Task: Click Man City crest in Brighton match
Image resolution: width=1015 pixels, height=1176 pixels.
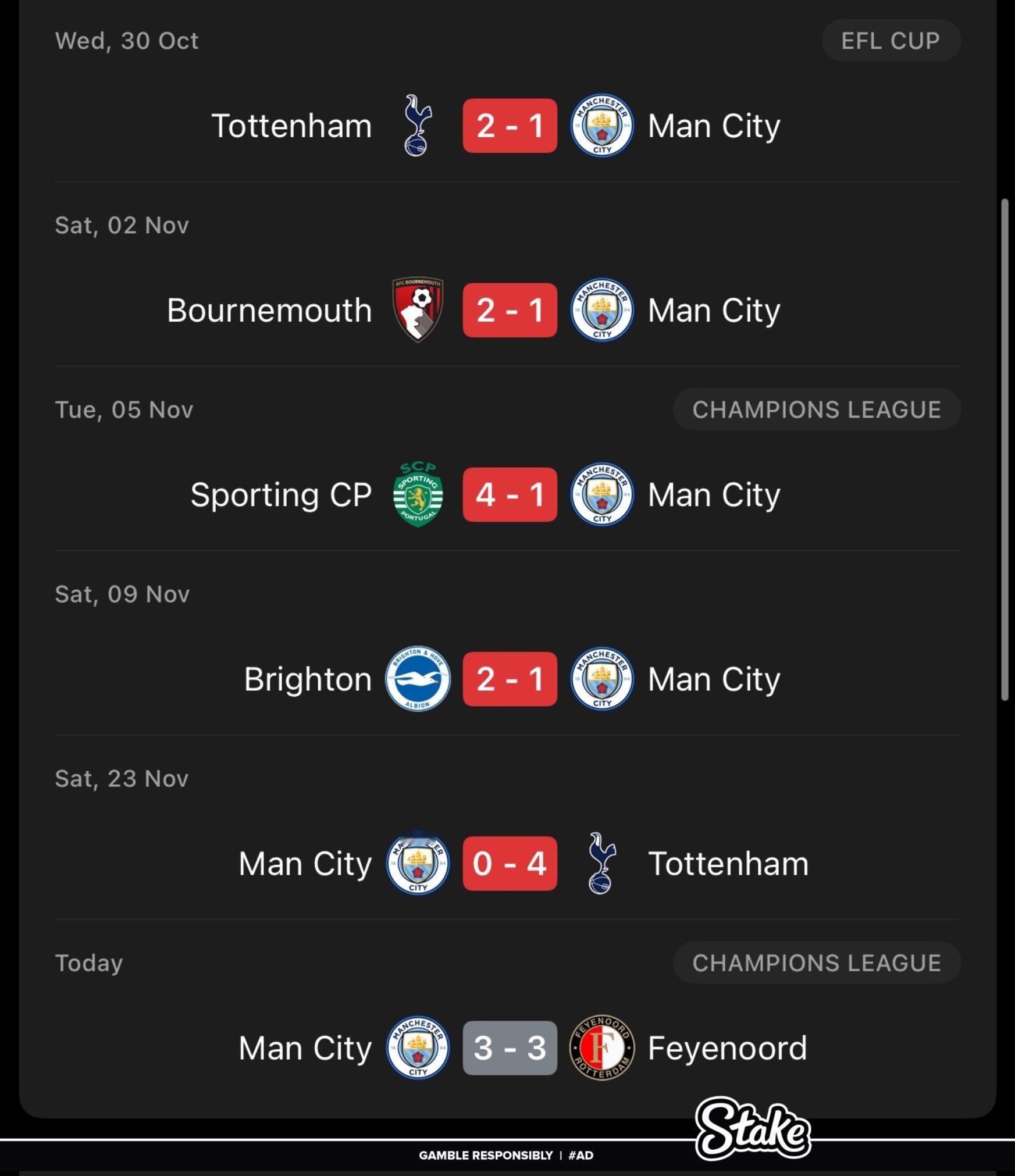Action: [x=602, y=679]
